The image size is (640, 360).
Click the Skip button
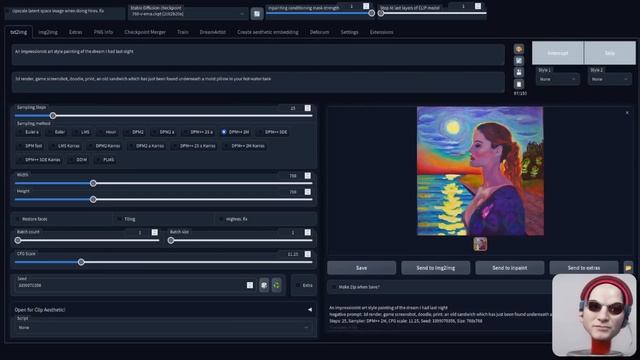[x=610, y=53]
